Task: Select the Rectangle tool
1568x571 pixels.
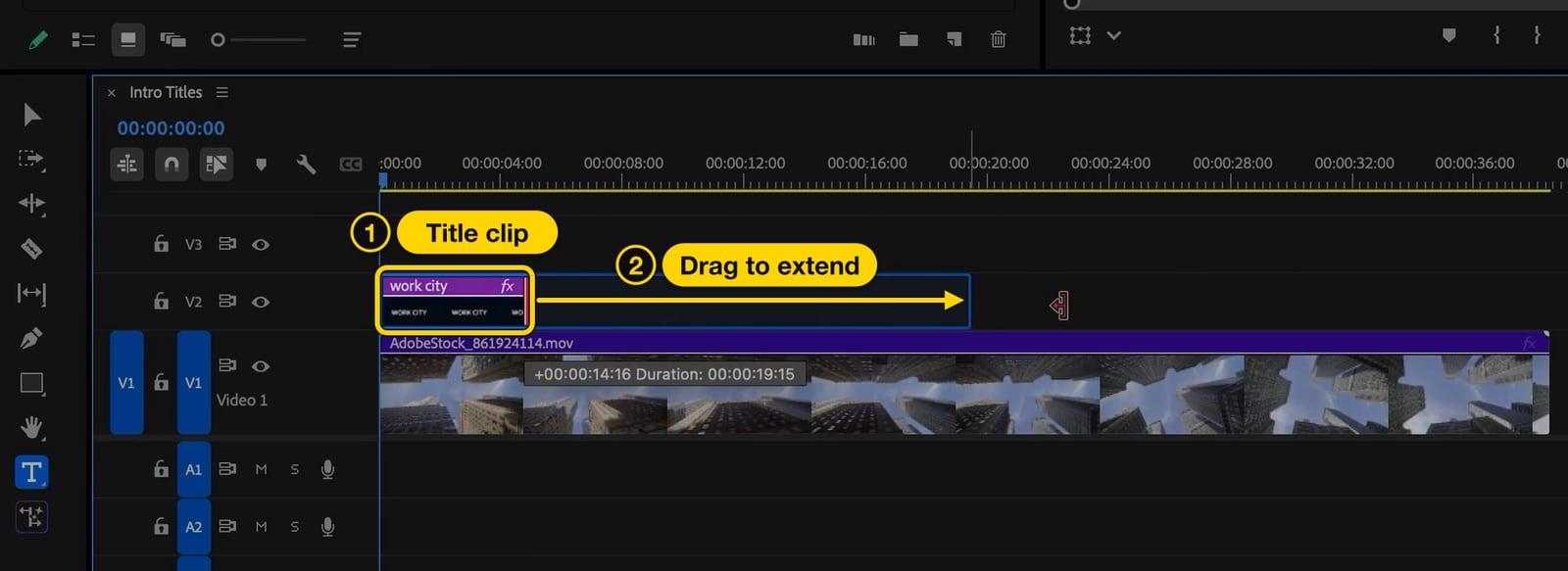Action: (x=31, y=384)
